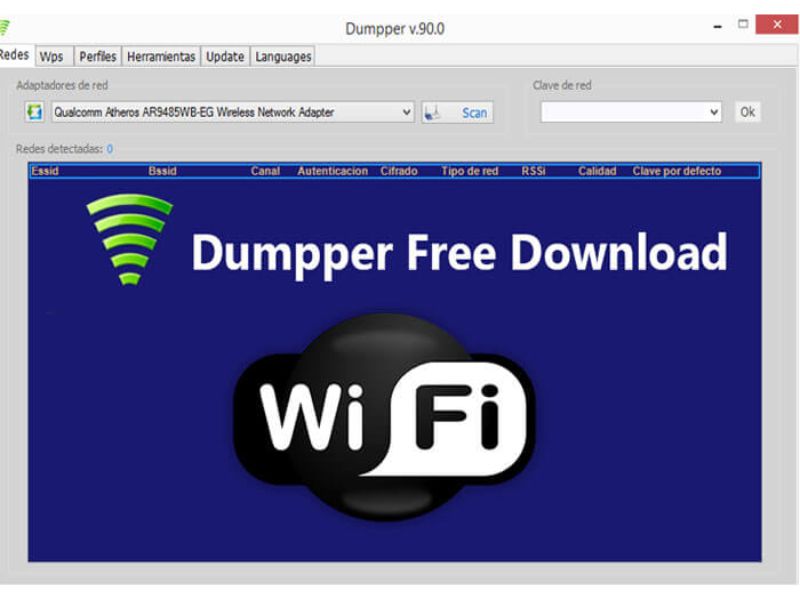Sort by the Essid column header
800x600 pixels.
45,171
